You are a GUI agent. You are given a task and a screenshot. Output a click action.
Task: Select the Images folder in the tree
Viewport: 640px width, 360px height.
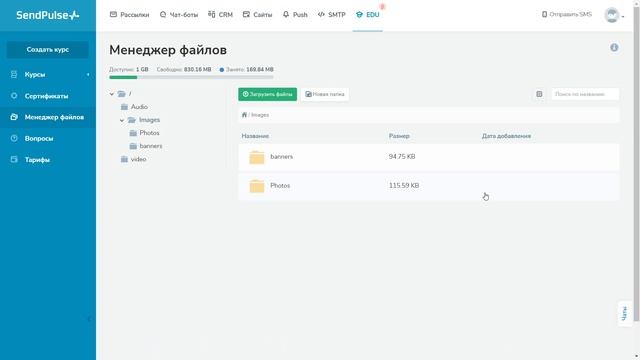(144, 120)
